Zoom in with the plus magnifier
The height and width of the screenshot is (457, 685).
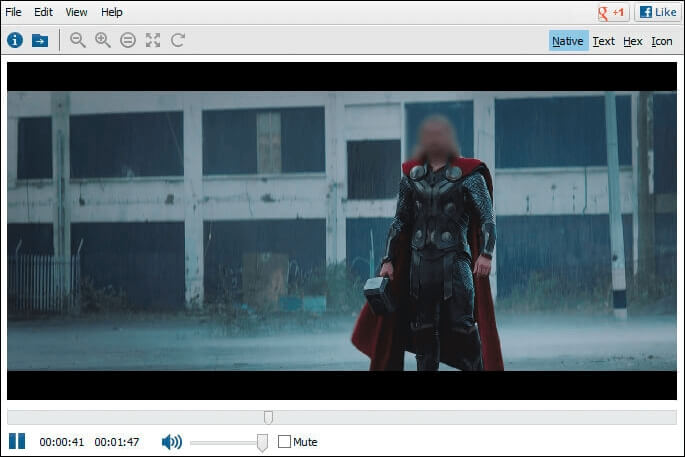point(103,40)
